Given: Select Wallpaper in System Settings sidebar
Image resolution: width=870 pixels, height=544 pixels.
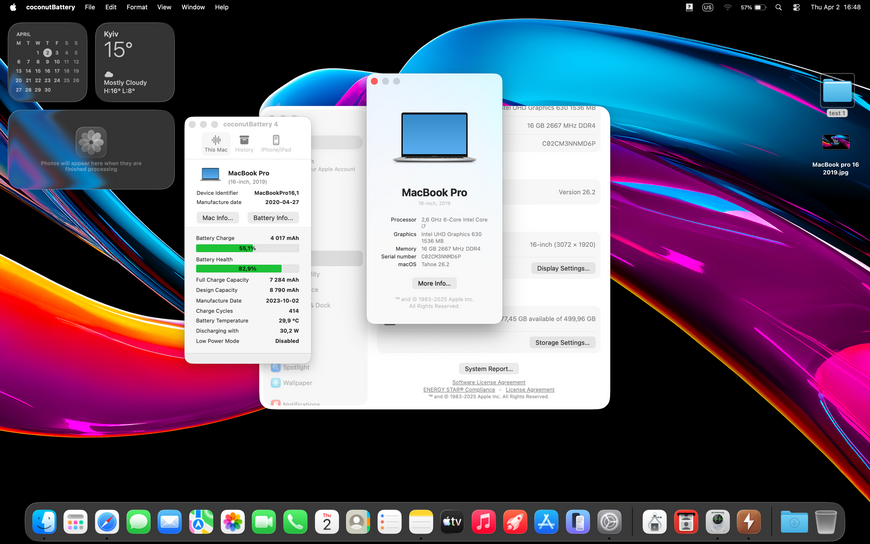Looking at the screenshot, I should (291, 383).
